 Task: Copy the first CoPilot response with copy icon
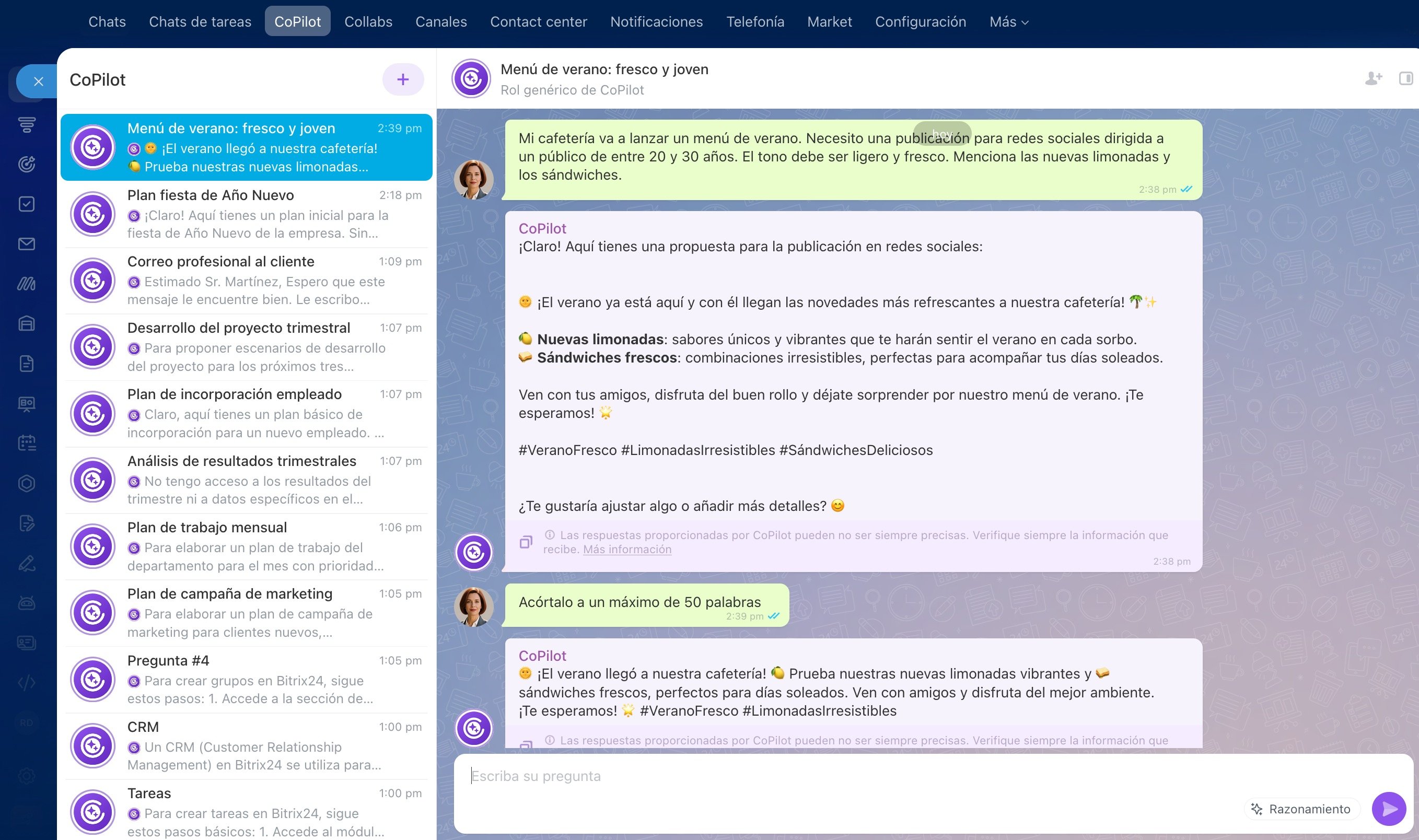(526, 542)
